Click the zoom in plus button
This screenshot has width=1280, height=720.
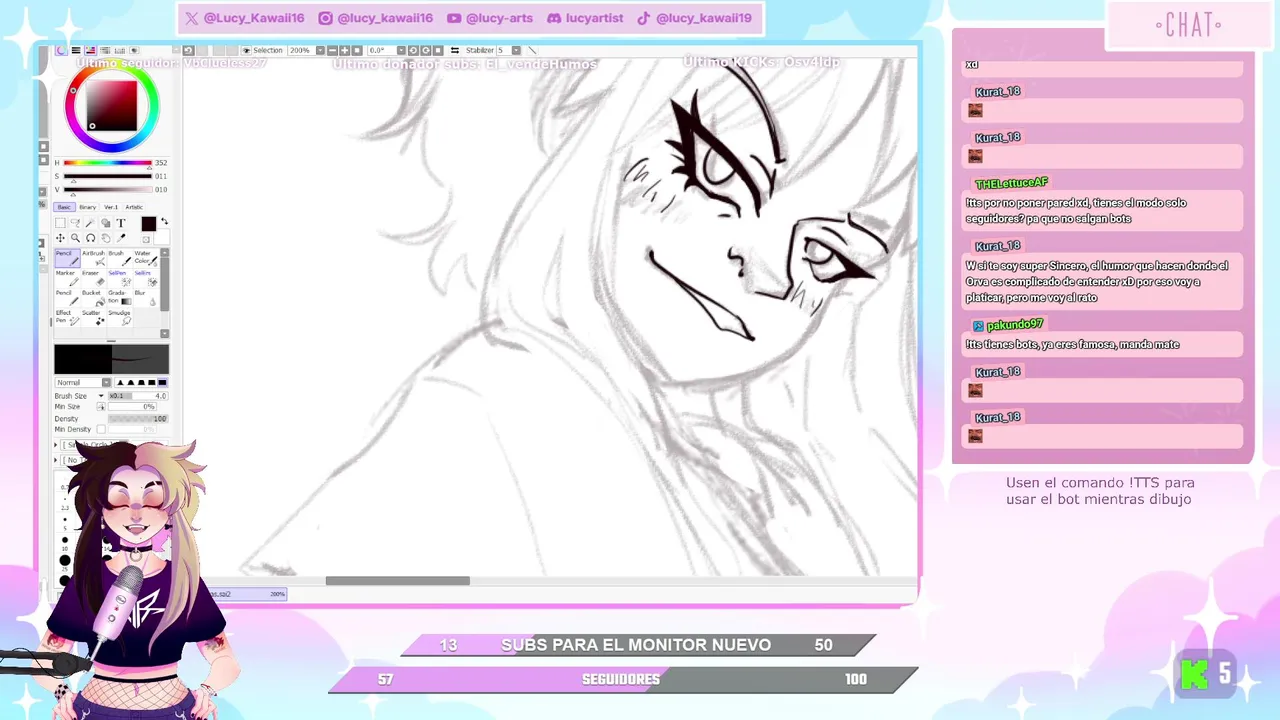pyautogui.click(x=344, y=50)
